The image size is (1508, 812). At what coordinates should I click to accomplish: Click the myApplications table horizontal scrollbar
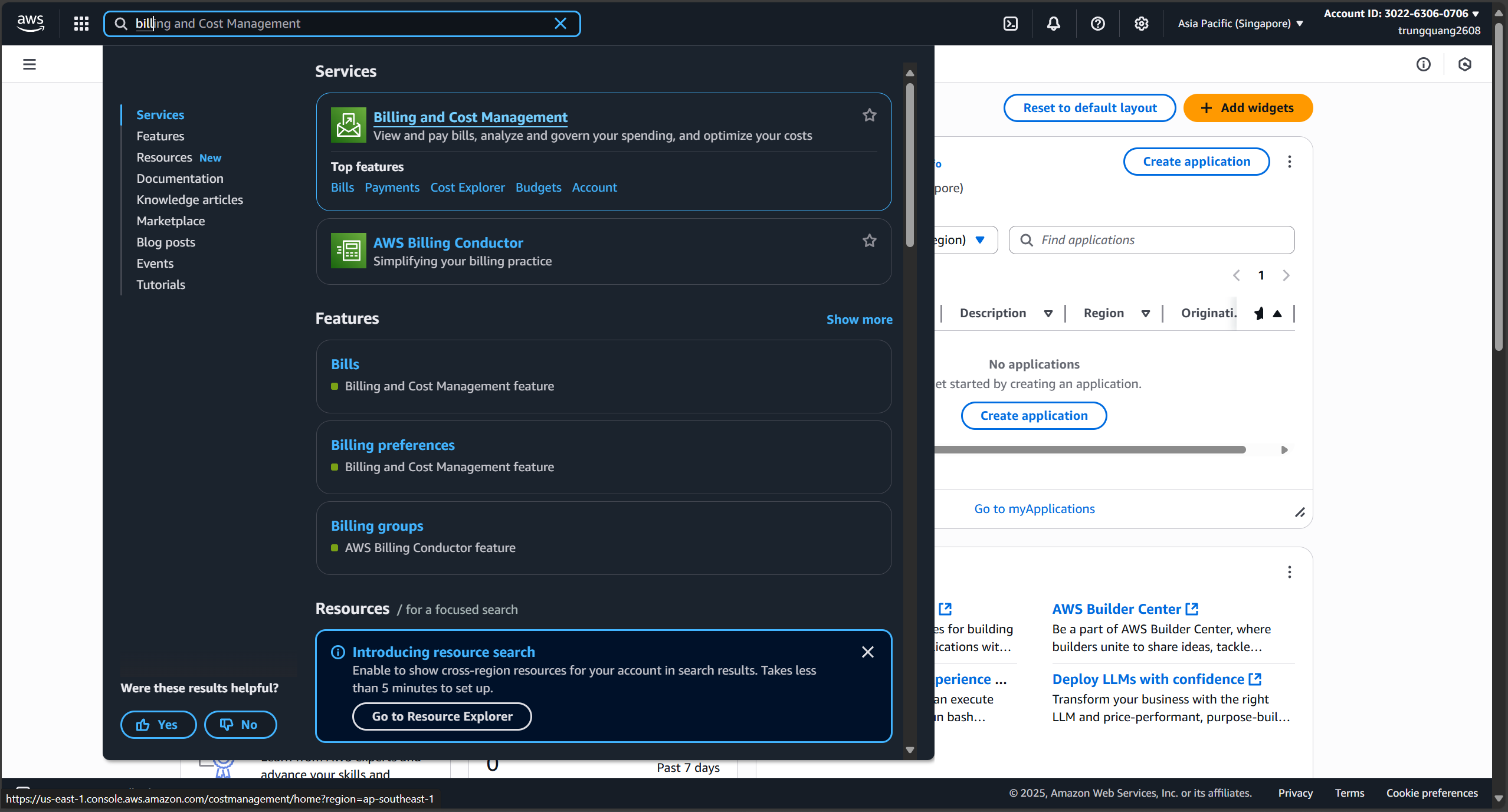1090,450
